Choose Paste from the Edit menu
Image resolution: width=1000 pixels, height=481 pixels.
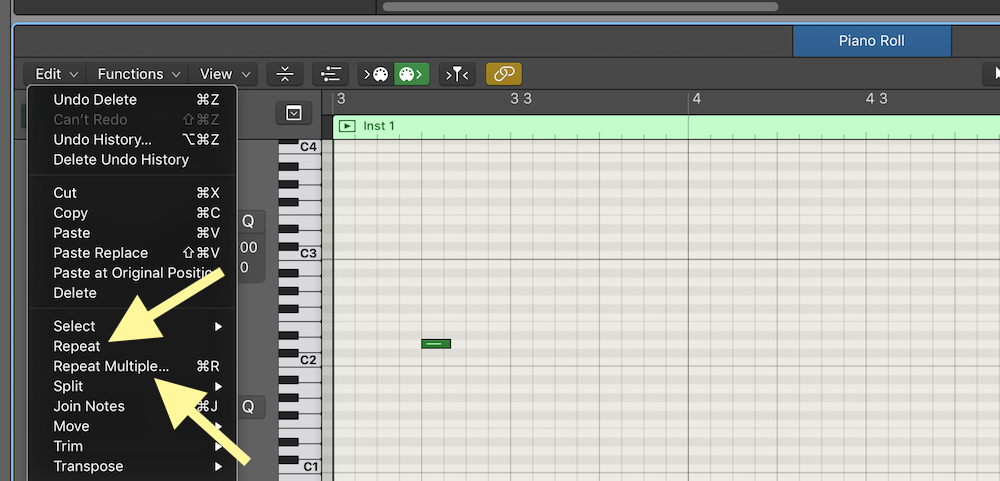tap(132, 233)
